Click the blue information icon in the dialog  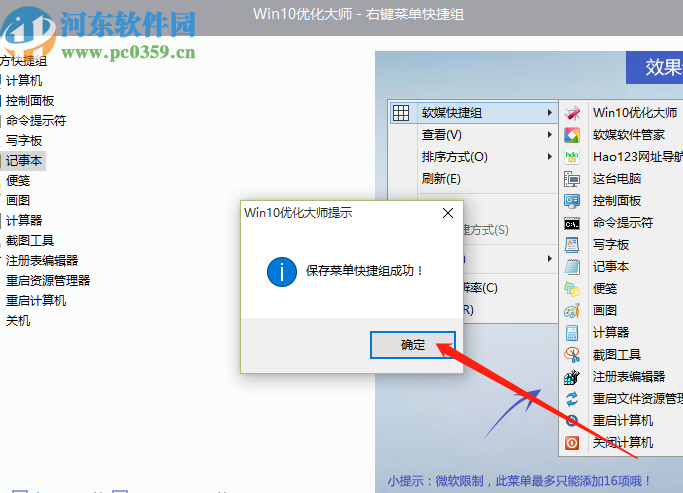click(282, 272)
